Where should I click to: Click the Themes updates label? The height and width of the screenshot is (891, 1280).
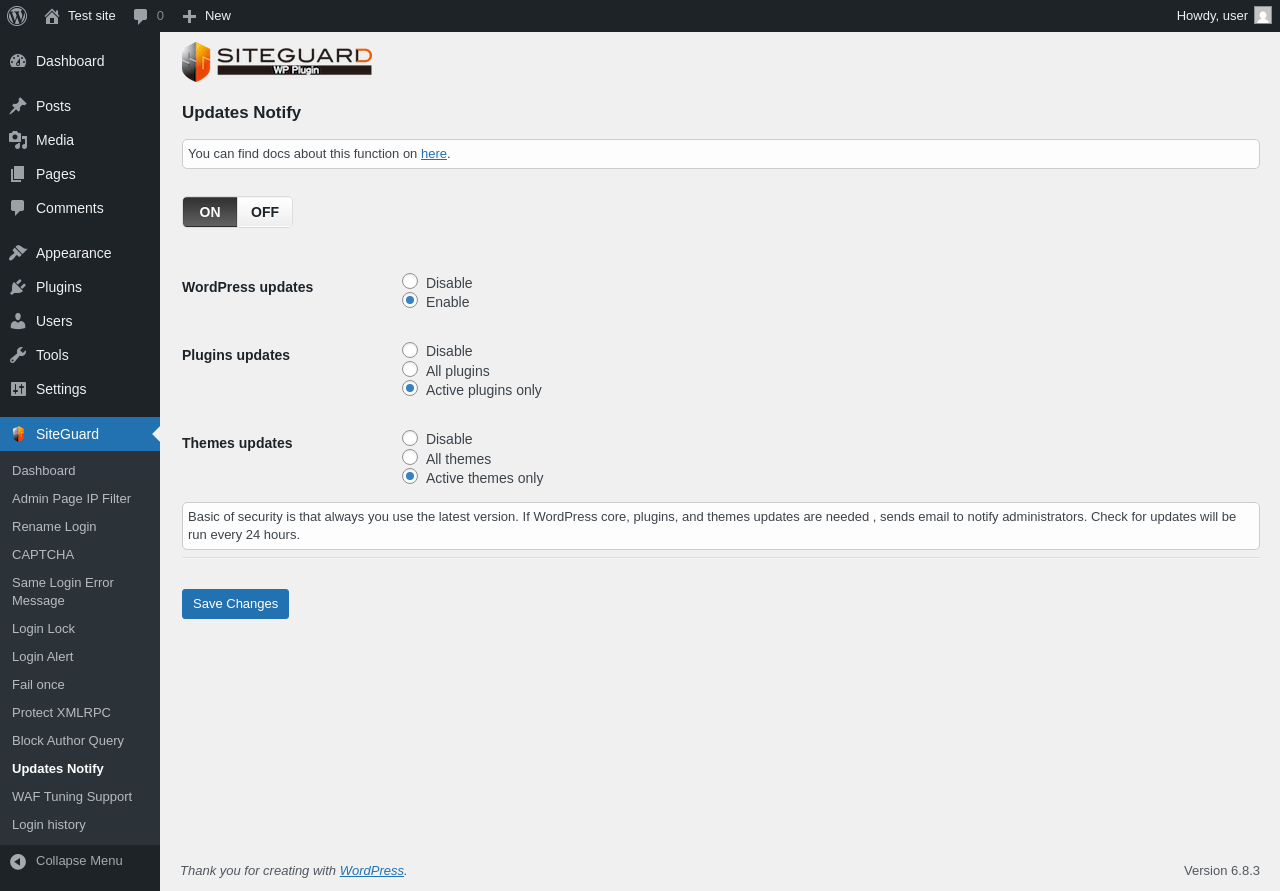237,443
